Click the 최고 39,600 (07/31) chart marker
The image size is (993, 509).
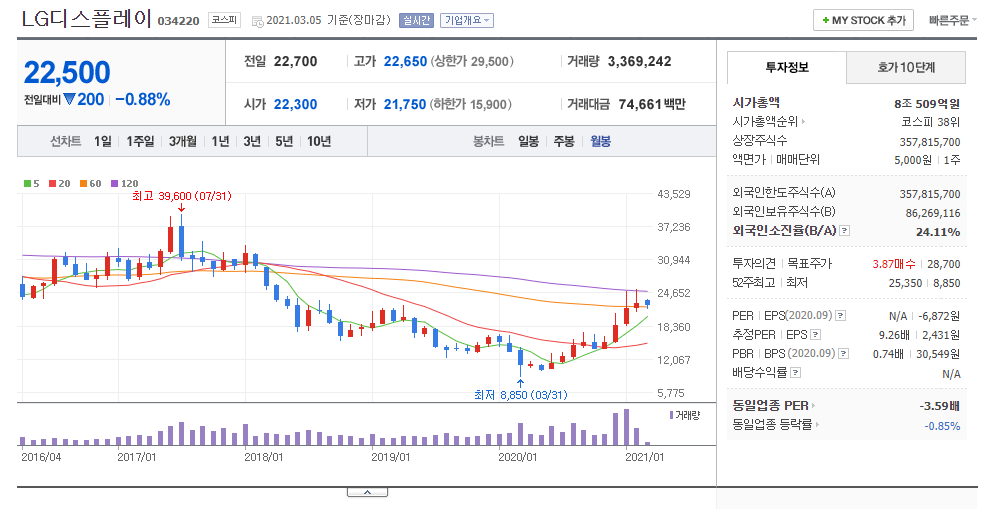click(x=182, y=196)
